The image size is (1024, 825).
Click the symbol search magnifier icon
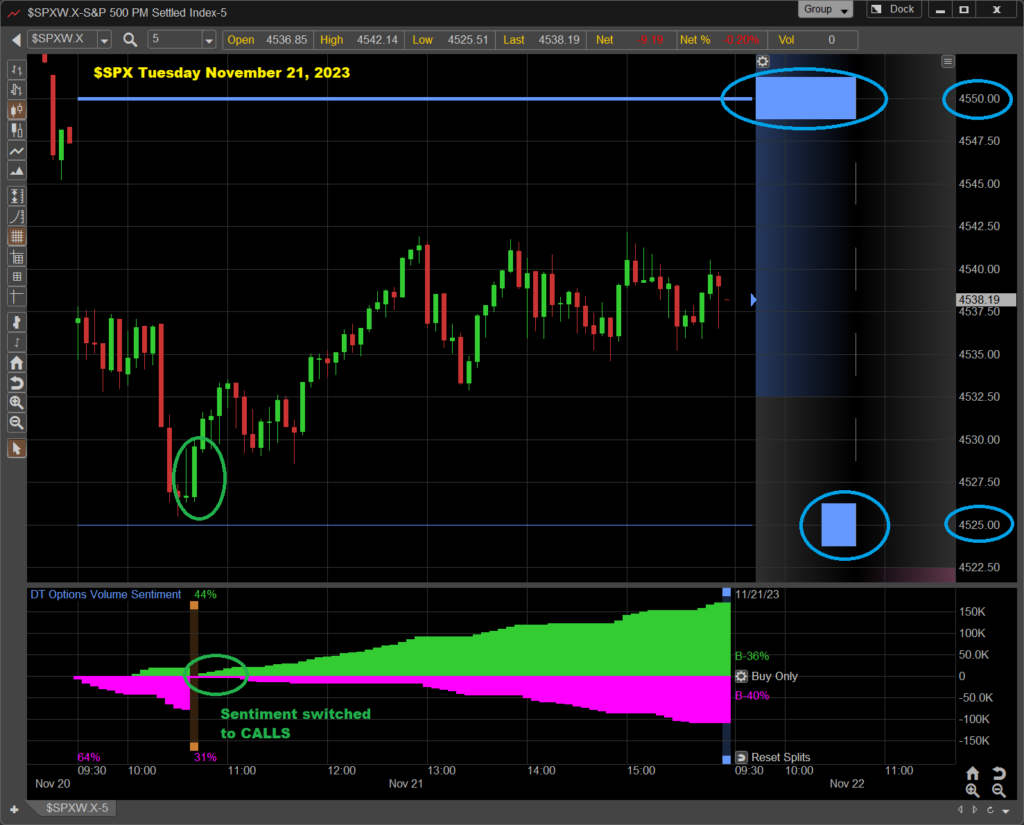[130, 40]
